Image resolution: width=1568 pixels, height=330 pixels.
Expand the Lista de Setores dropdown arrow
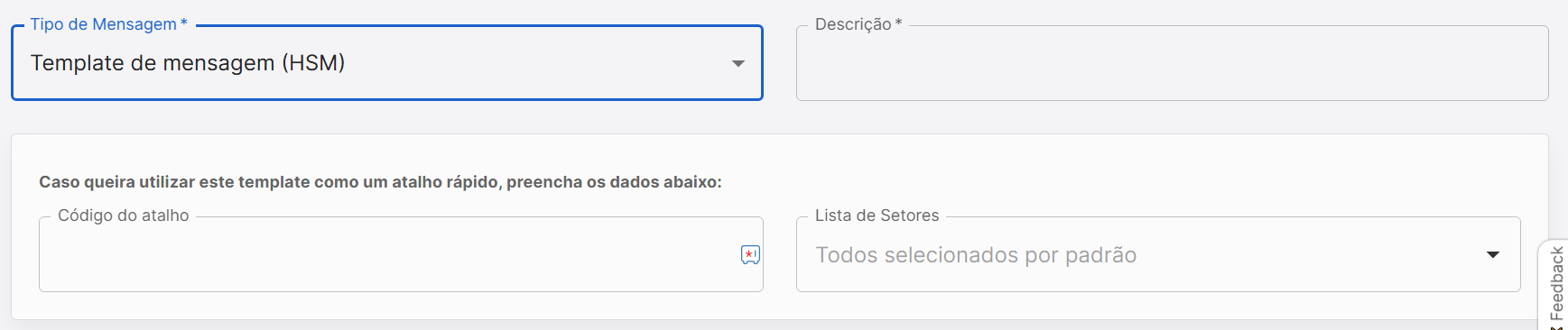tap(1493, 255)
